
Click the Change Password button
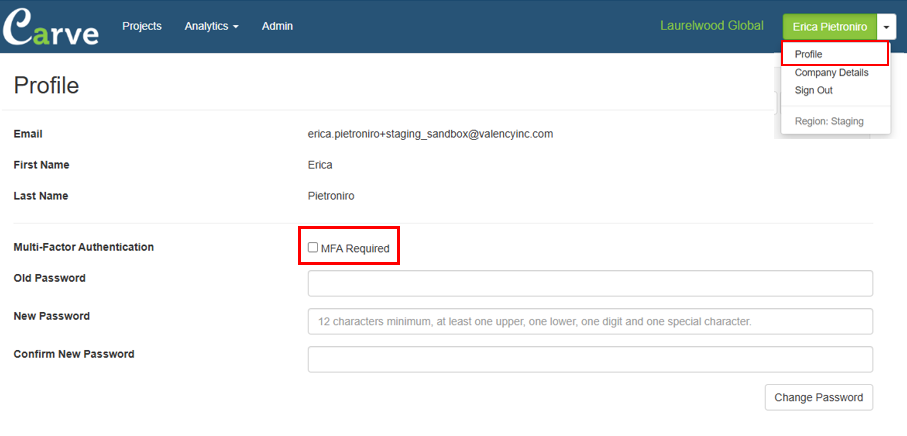(x=818, y=397)
